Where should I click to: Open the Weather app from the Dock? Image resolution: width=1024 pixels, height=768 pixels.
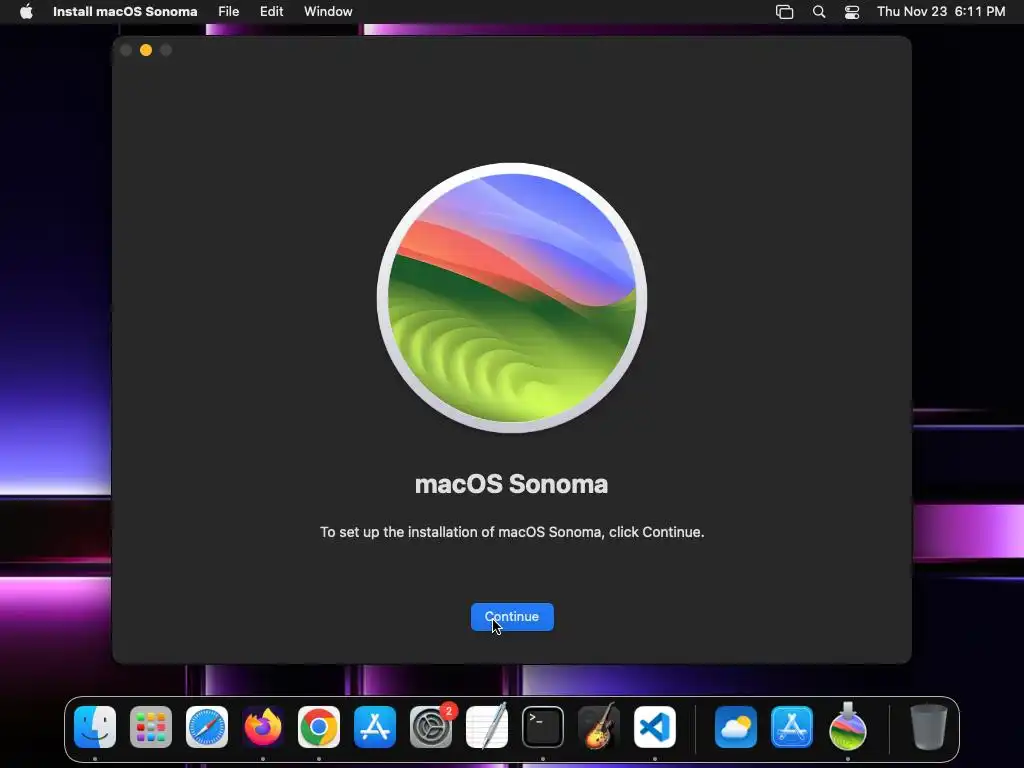(736, 727)
